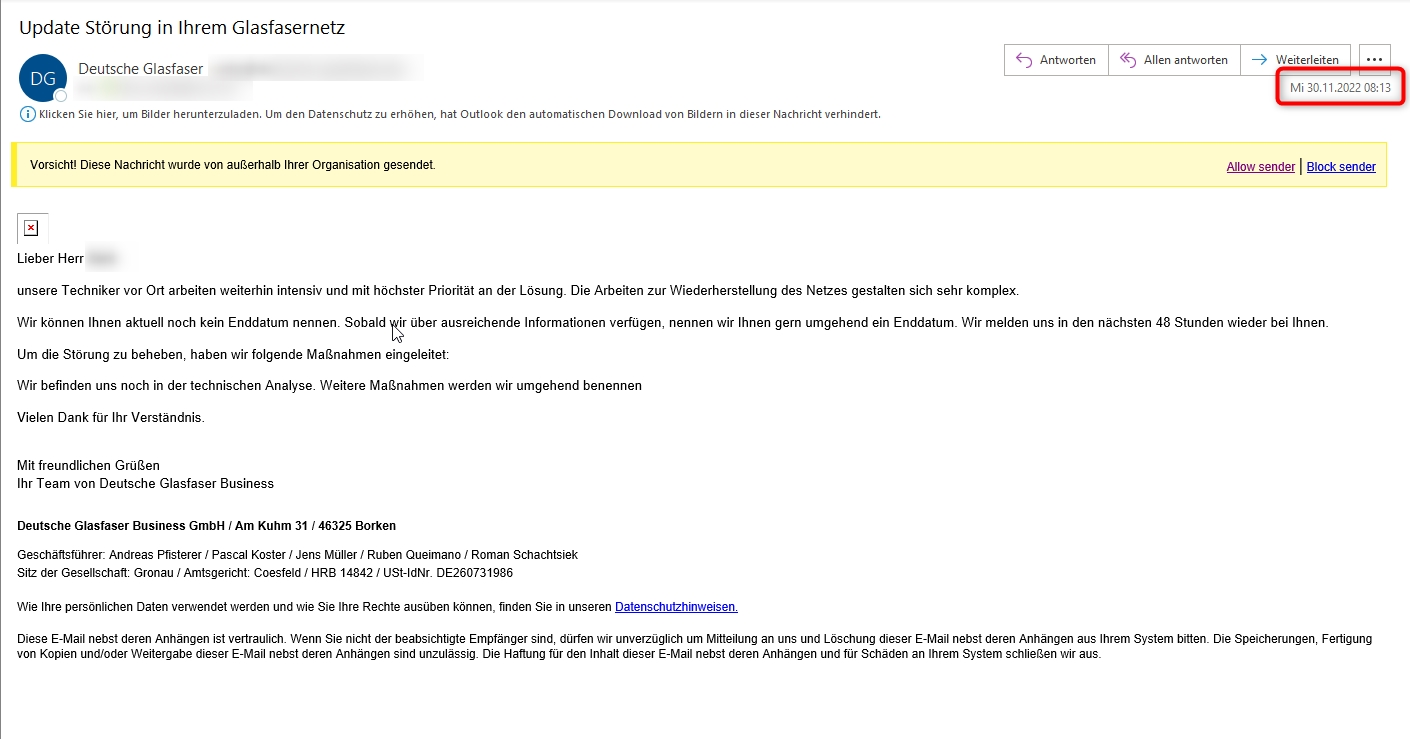Click the blue info icon for blocked images
This screenshot has width=1410, height=739.
pyautogui.click(x=27, y=114)
